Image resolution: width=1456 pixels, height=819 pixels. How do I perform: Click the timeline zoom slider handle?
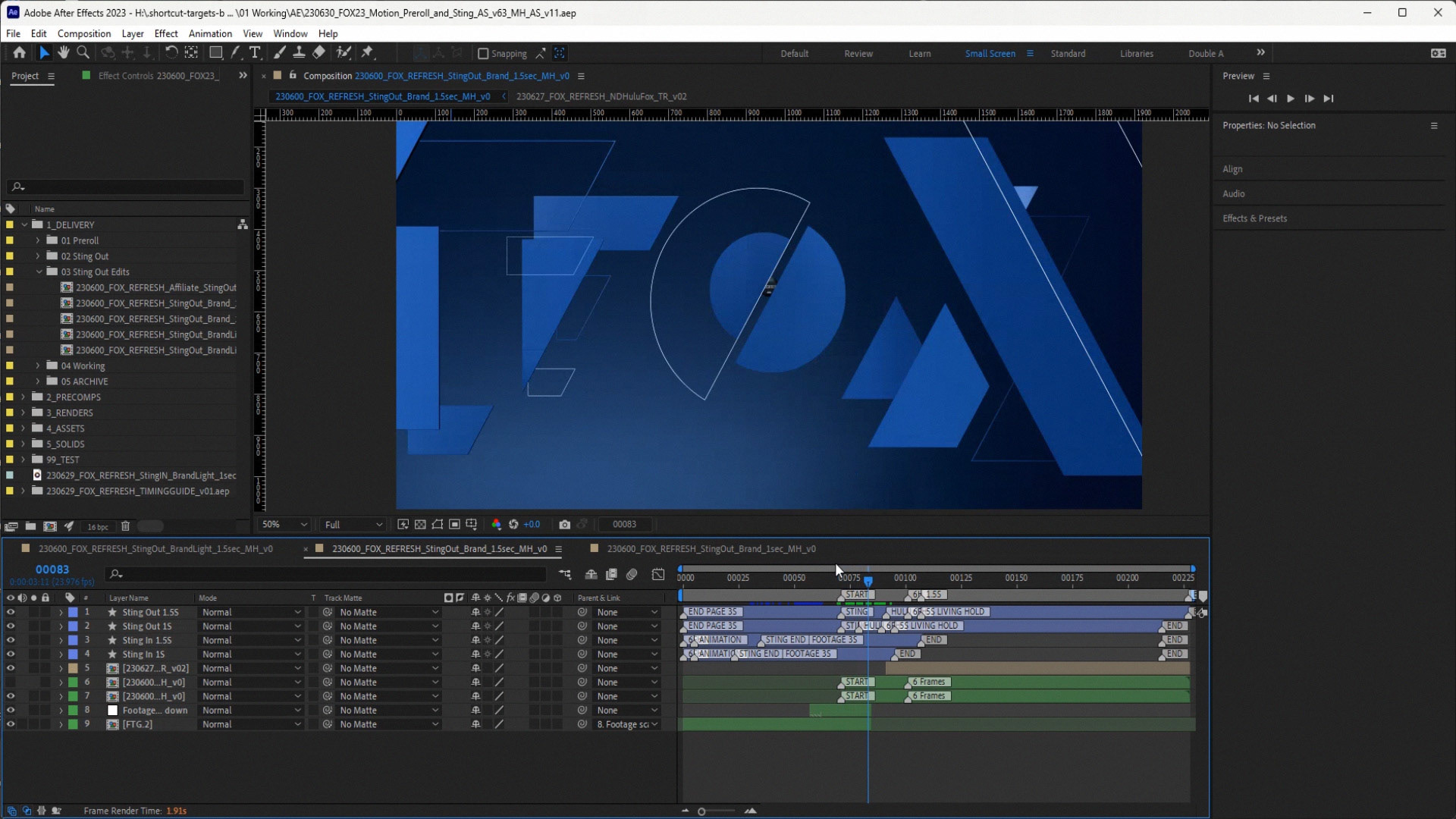[x=701, y=811]
